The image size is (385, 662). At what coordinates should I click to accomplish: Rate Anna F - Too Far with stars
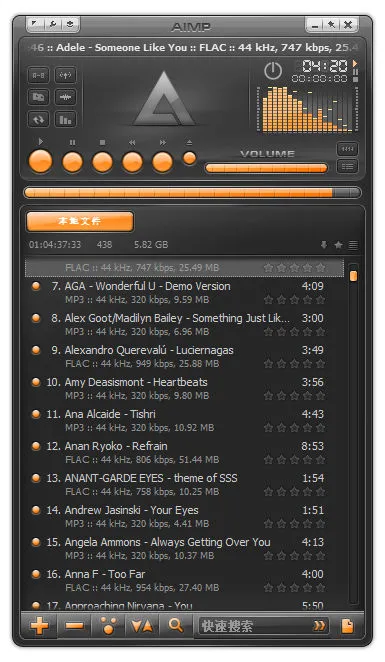coord(295,588)
